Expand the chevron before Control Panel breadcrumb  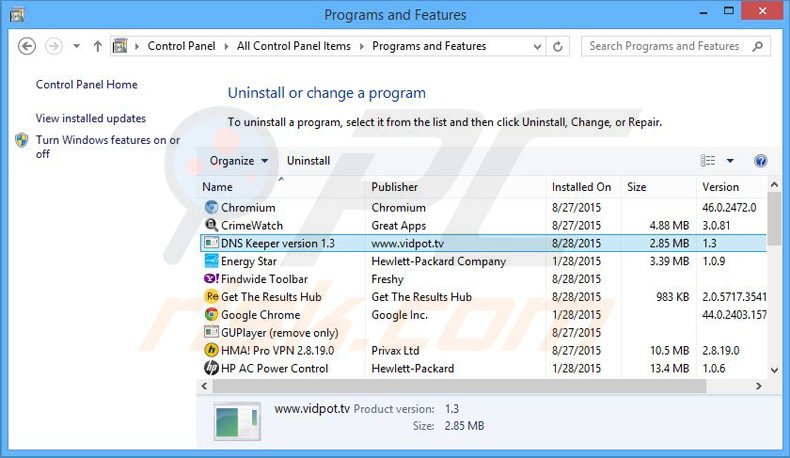pyautogui.click(x=137, y=46)
